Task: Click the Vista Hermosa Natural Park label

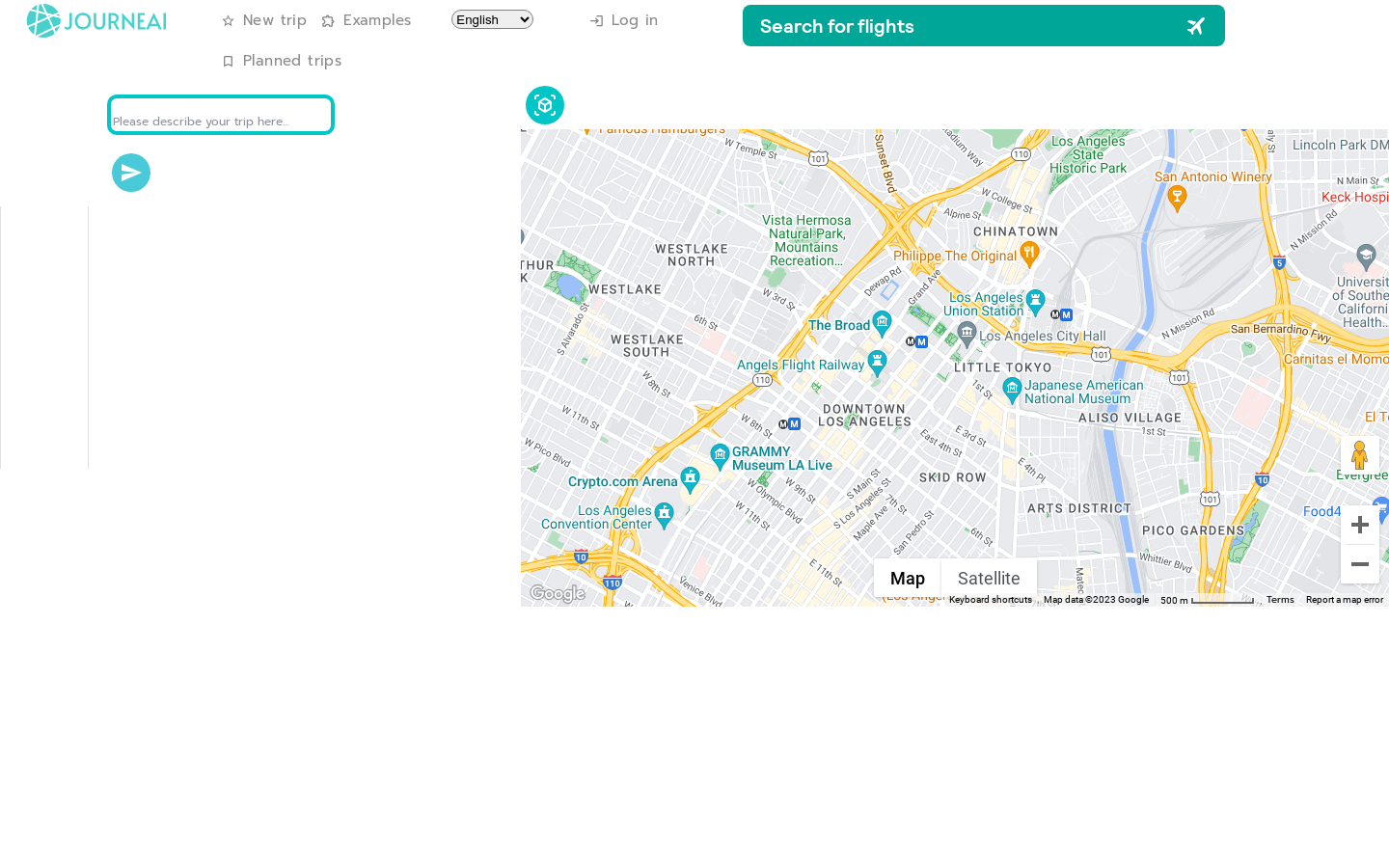Action: (806, 241)
